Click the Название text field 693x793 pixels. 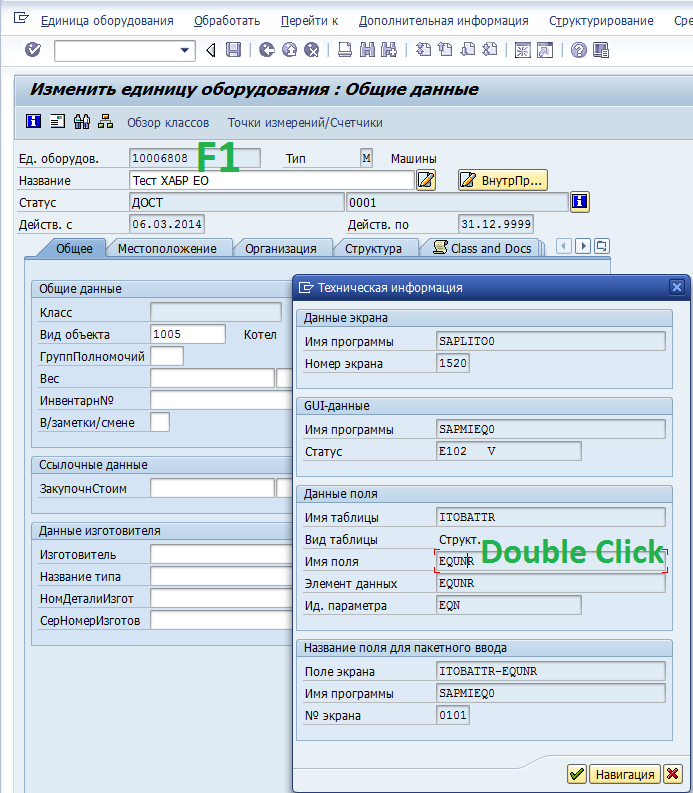pyautogui.click(x=272, y=180)
